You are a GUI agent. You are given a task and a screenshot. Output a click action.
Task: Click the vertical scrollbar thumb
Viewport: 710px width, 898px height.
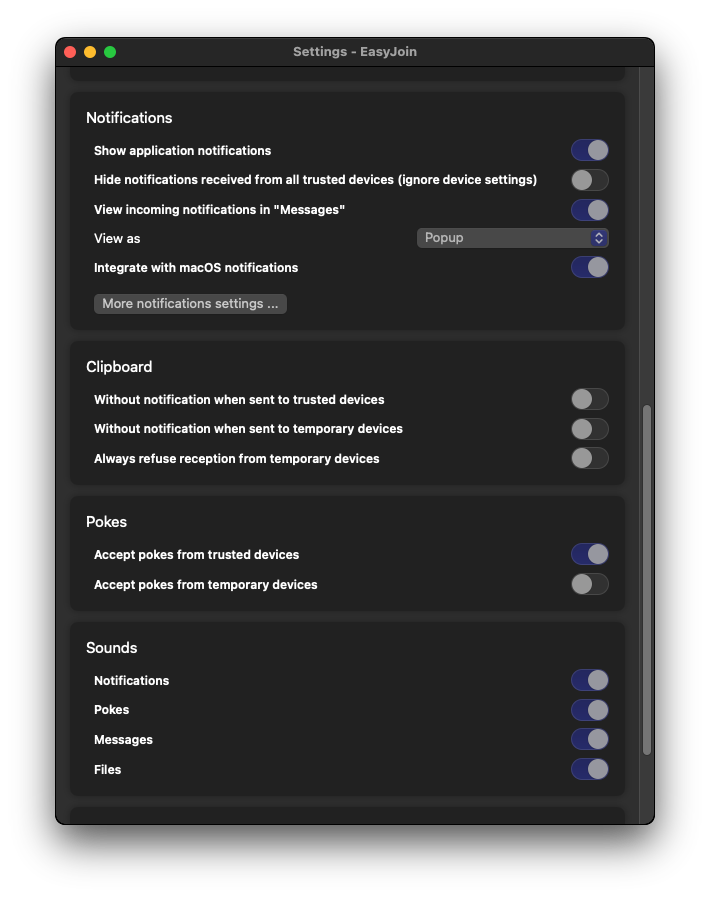coord(646,580)
